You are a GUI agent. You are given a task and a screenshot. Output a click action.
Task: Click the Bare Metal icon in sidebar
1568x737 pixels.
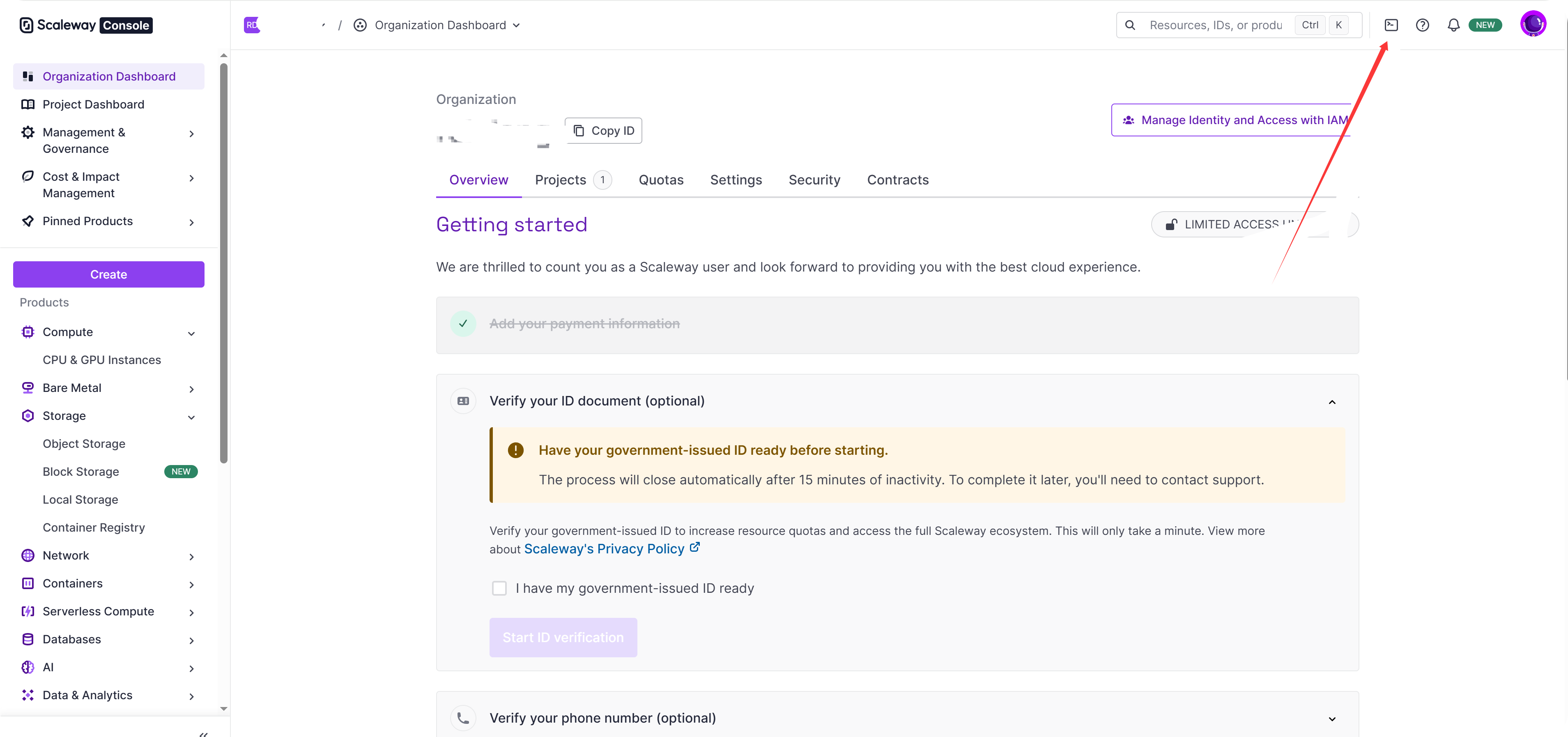[28, 388]
